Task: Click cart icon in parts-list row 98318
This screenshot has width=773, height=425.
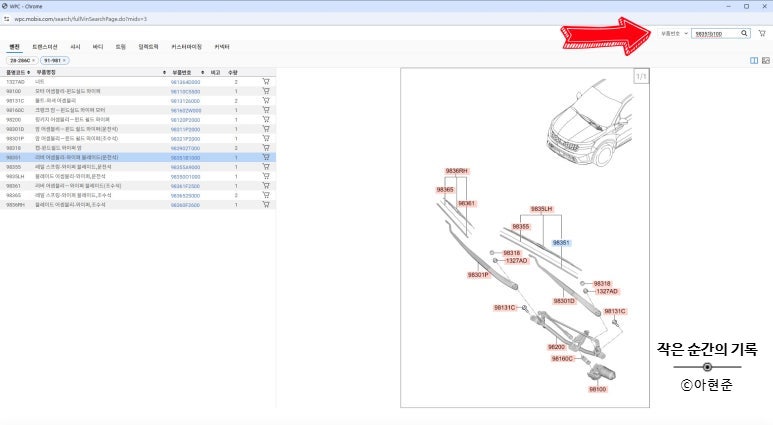Action: coord(266,148)
